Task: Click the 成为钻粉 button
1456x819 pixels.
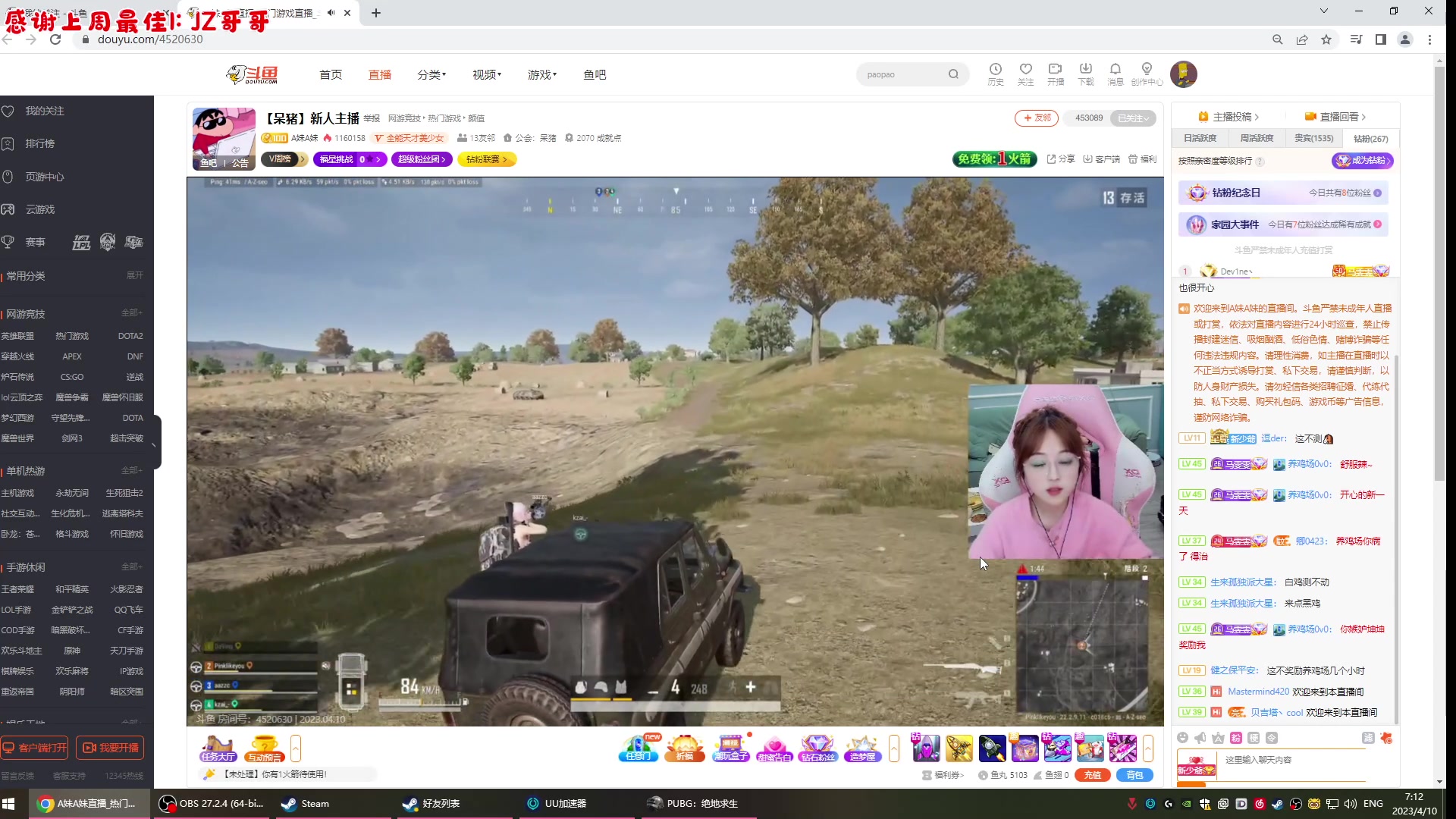Action: pos(1363,161)
